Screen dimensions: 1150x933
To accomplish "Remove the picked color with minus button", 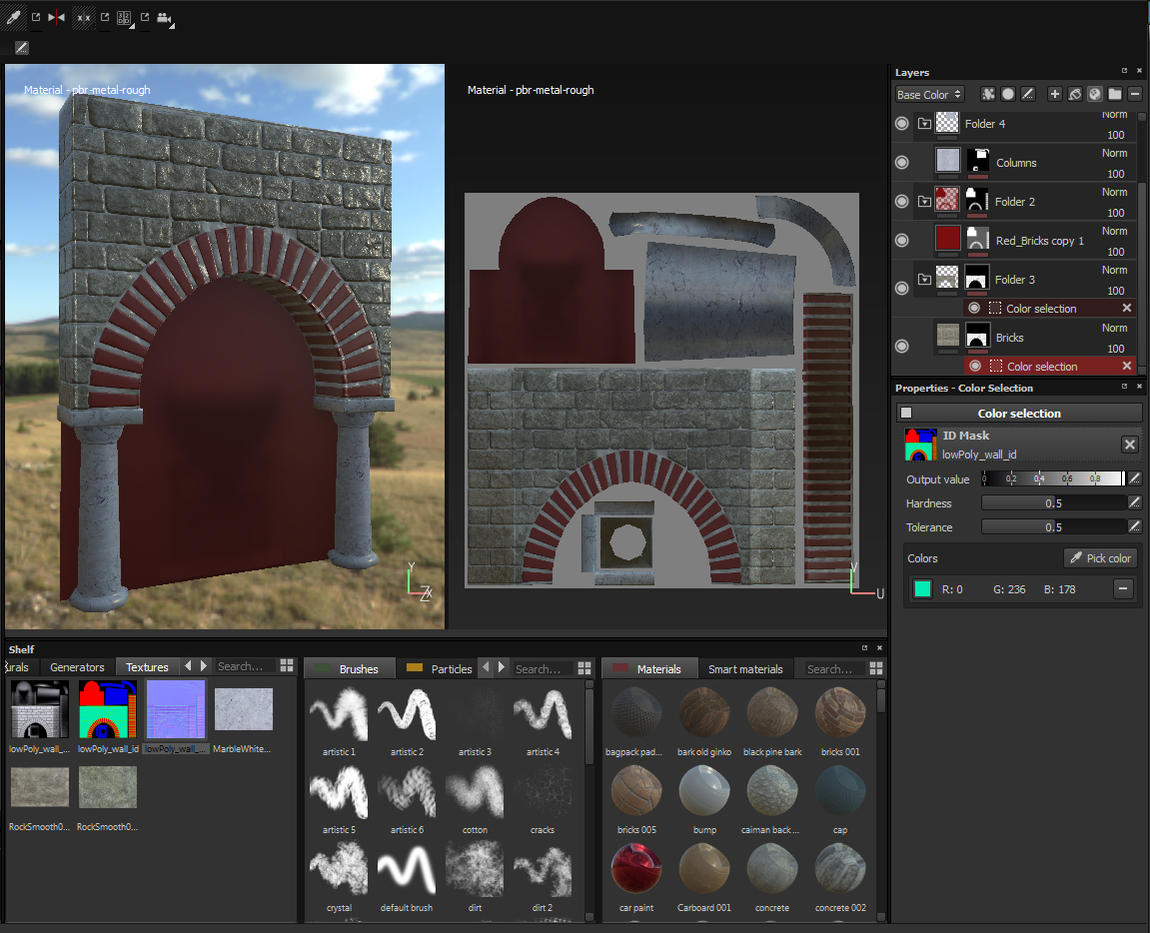I will click(1123, 589).
